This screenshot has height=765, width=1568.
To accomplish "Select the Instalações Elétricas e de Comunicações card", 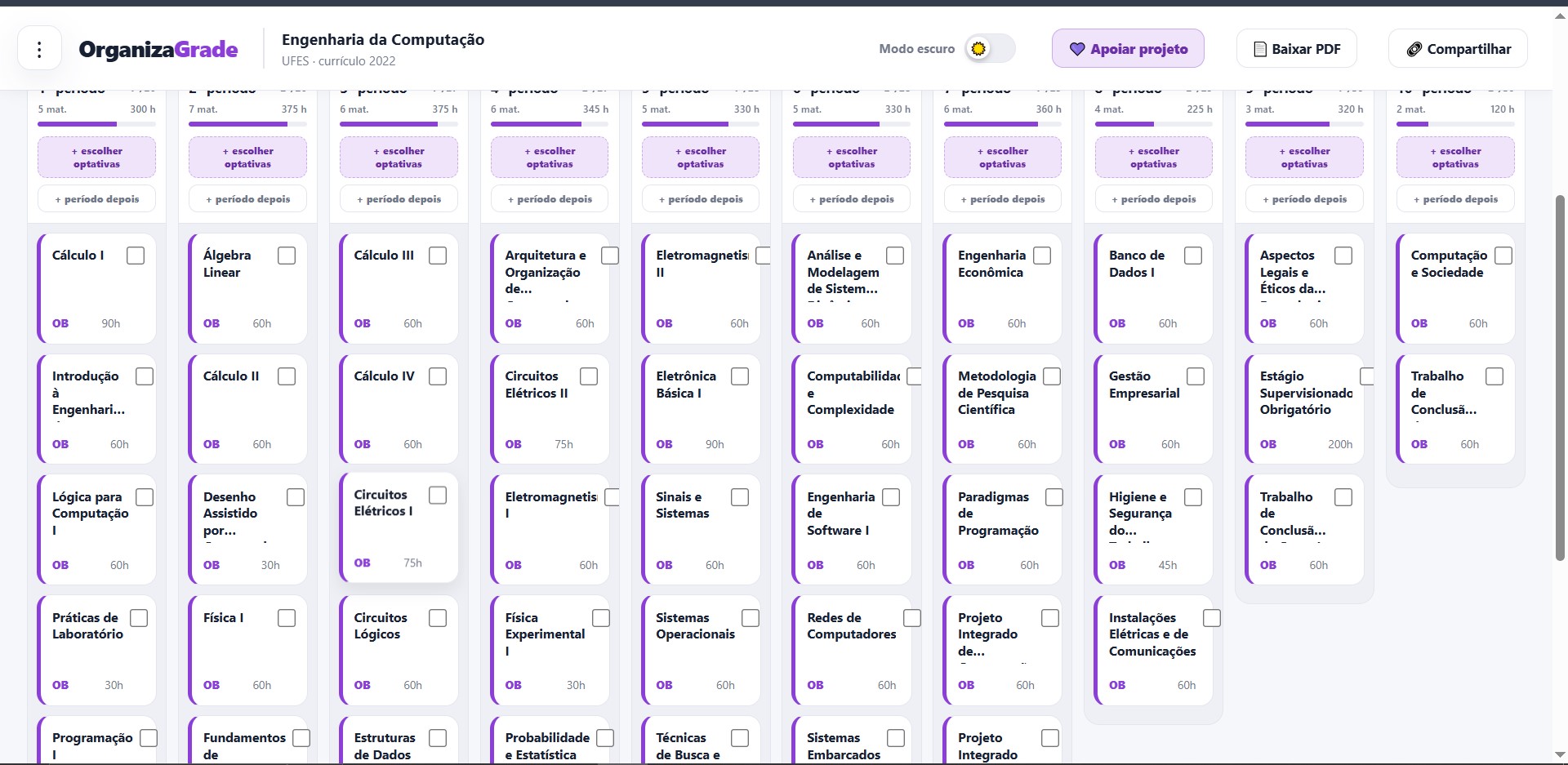I will [x=1153, y=650].
